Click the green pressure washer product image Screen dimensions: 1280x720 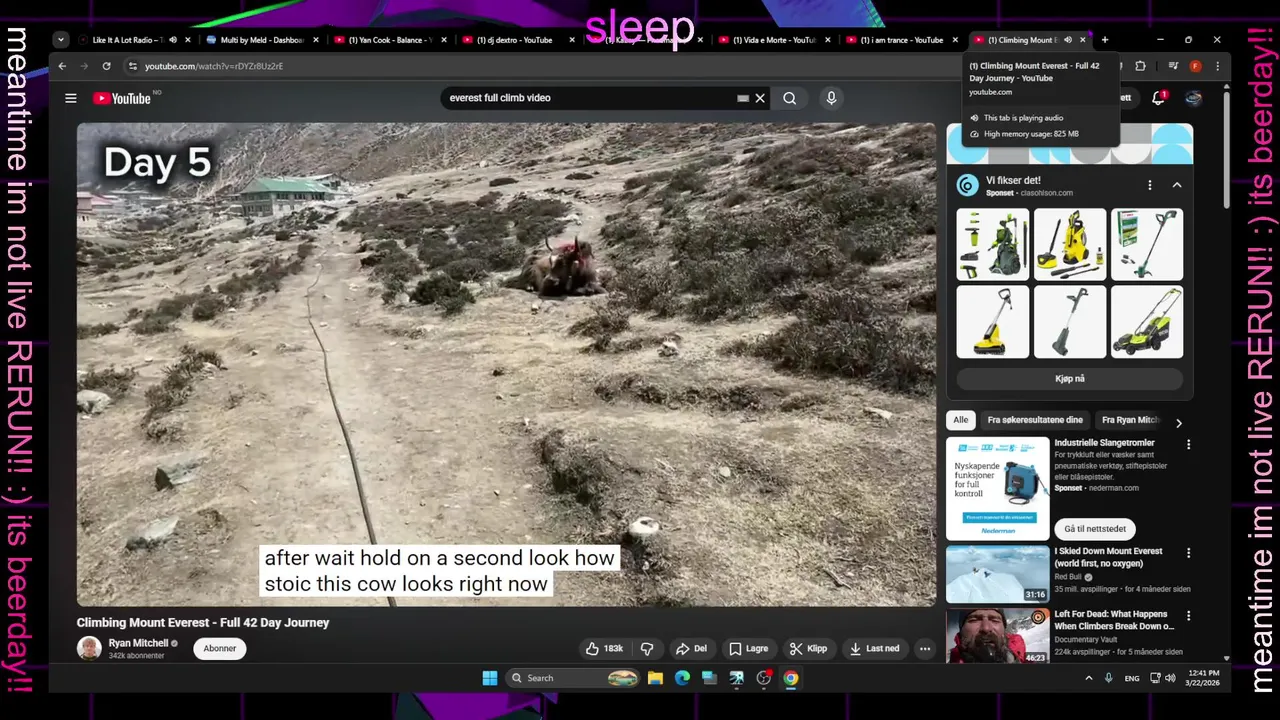[x=993, y=245]
